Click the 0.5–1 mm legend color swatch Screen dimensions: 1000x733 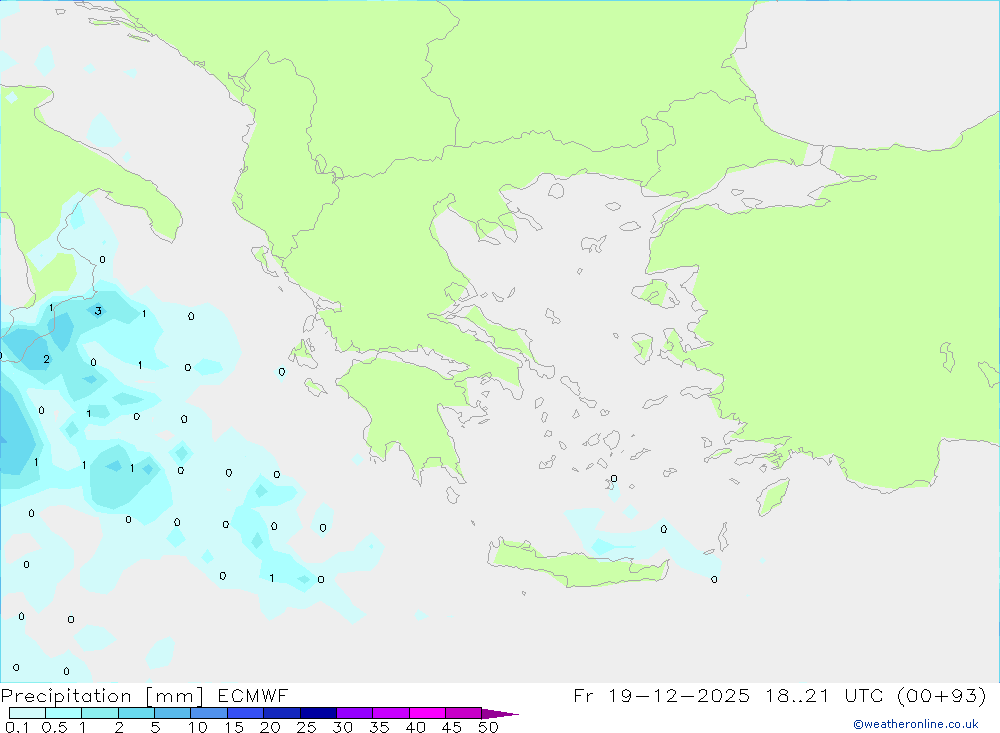[63, 713]
